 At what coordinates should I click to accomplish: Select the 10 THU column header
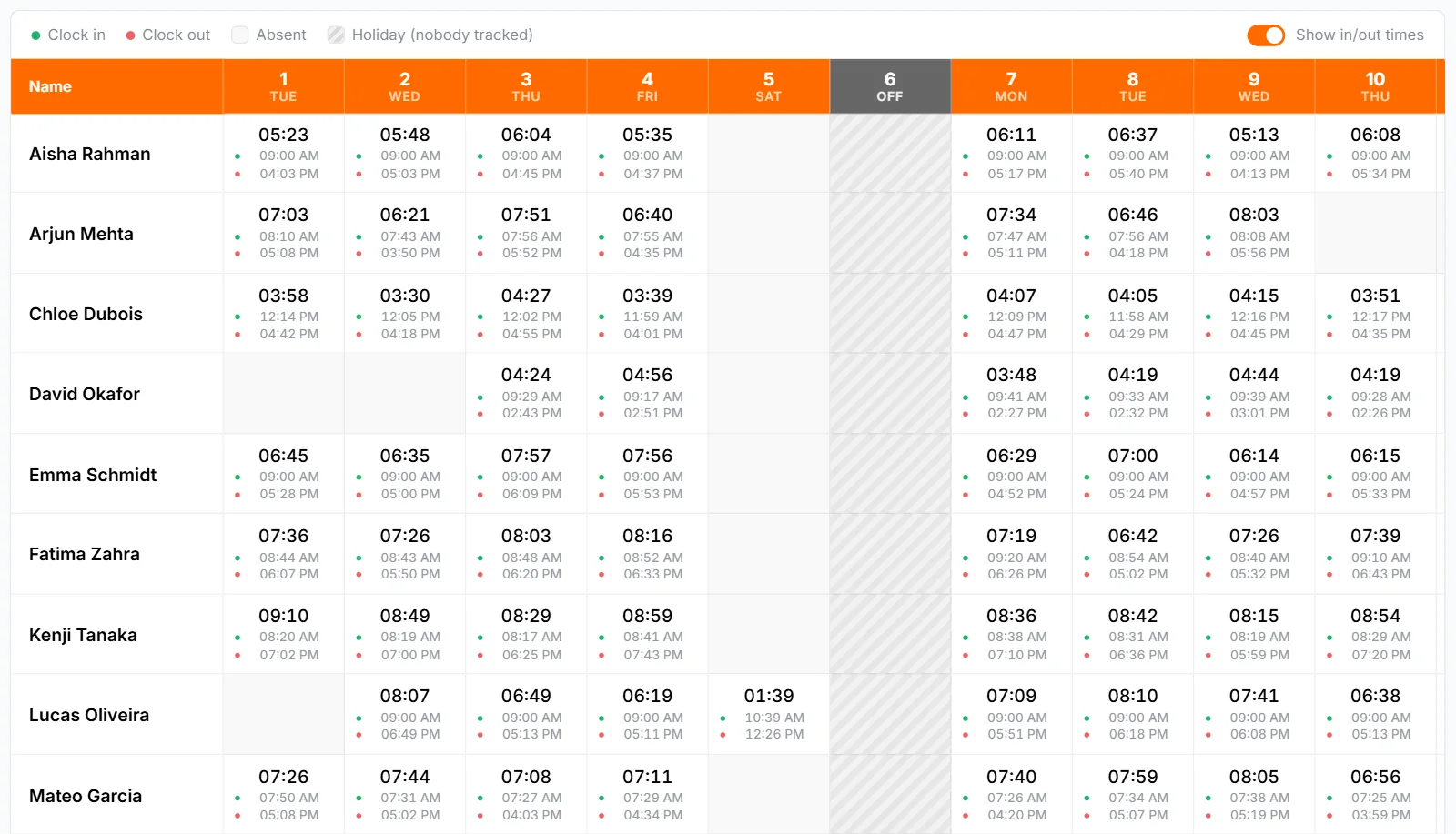pos(1375,86)
